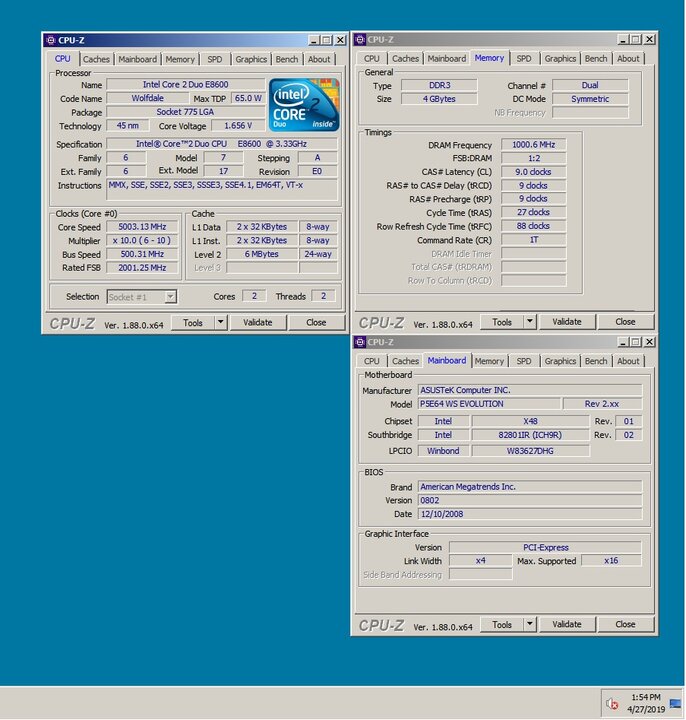The image size is (686, 720).
Task: Open the Bench tab in the CPU window
Action: pyautogui.click(x=287, y=59)
